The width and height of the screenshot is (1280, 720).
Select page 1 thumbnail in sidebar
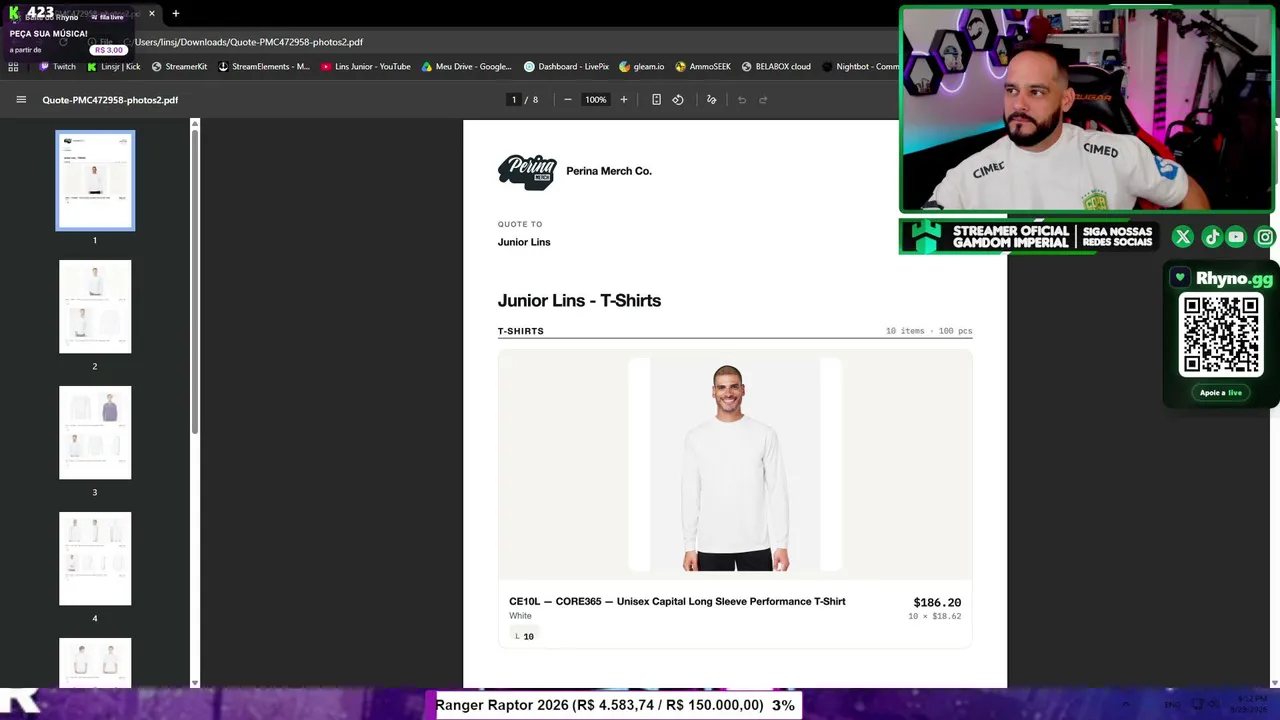[95, 181]
